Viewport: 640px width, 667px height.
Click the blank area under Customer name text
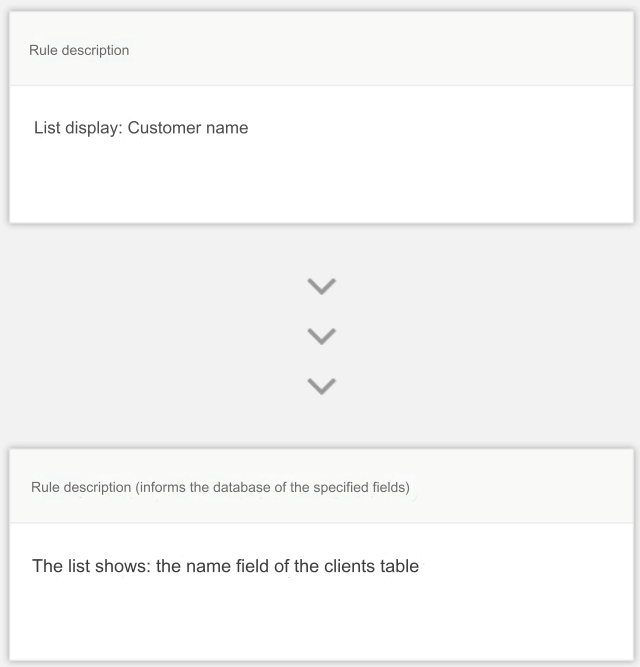(321, 183)
